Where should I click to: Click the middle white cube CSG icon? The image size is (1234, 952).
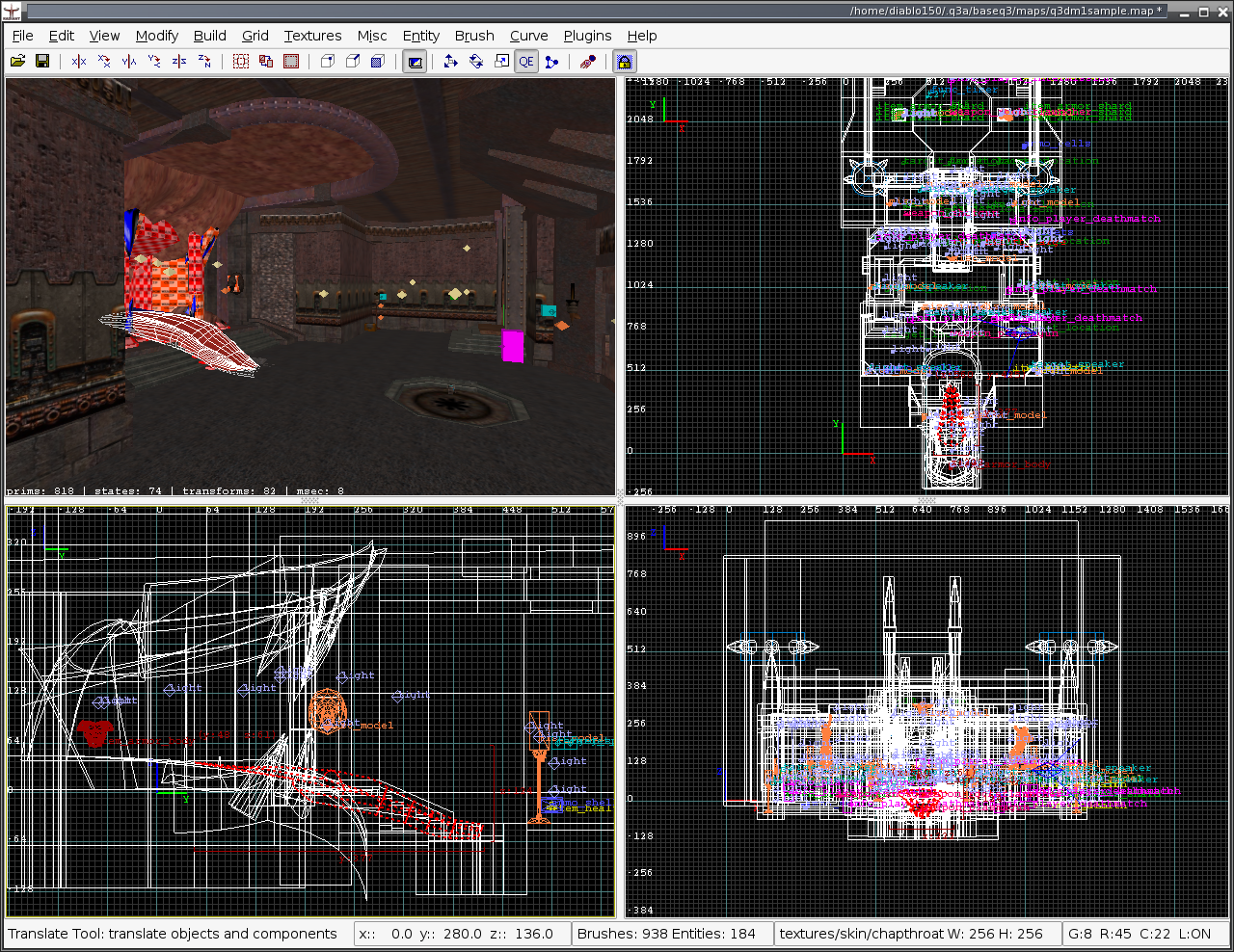click(353, 61)
